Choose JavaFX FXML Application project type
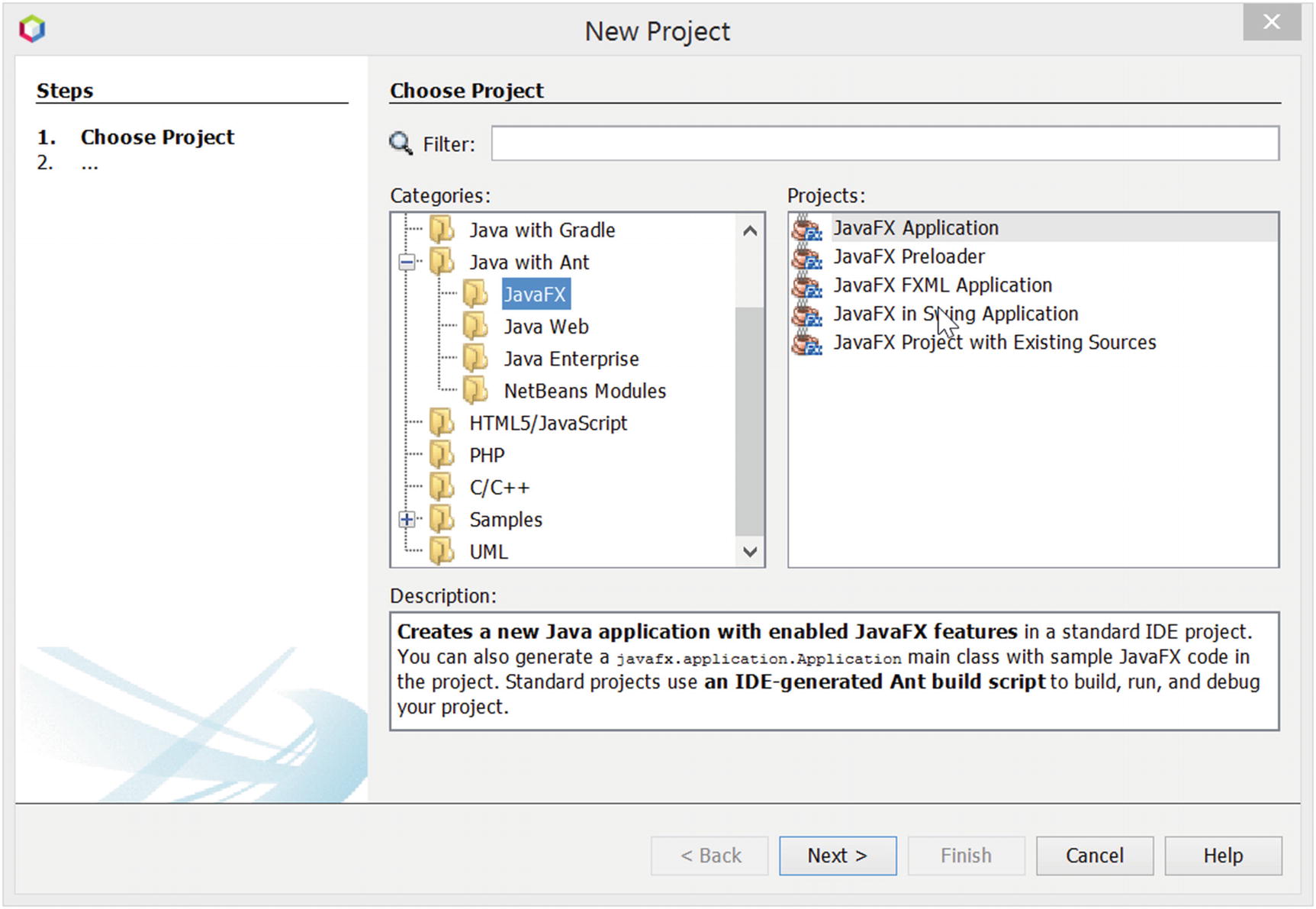1316x909 pixels. pos(942,285)
